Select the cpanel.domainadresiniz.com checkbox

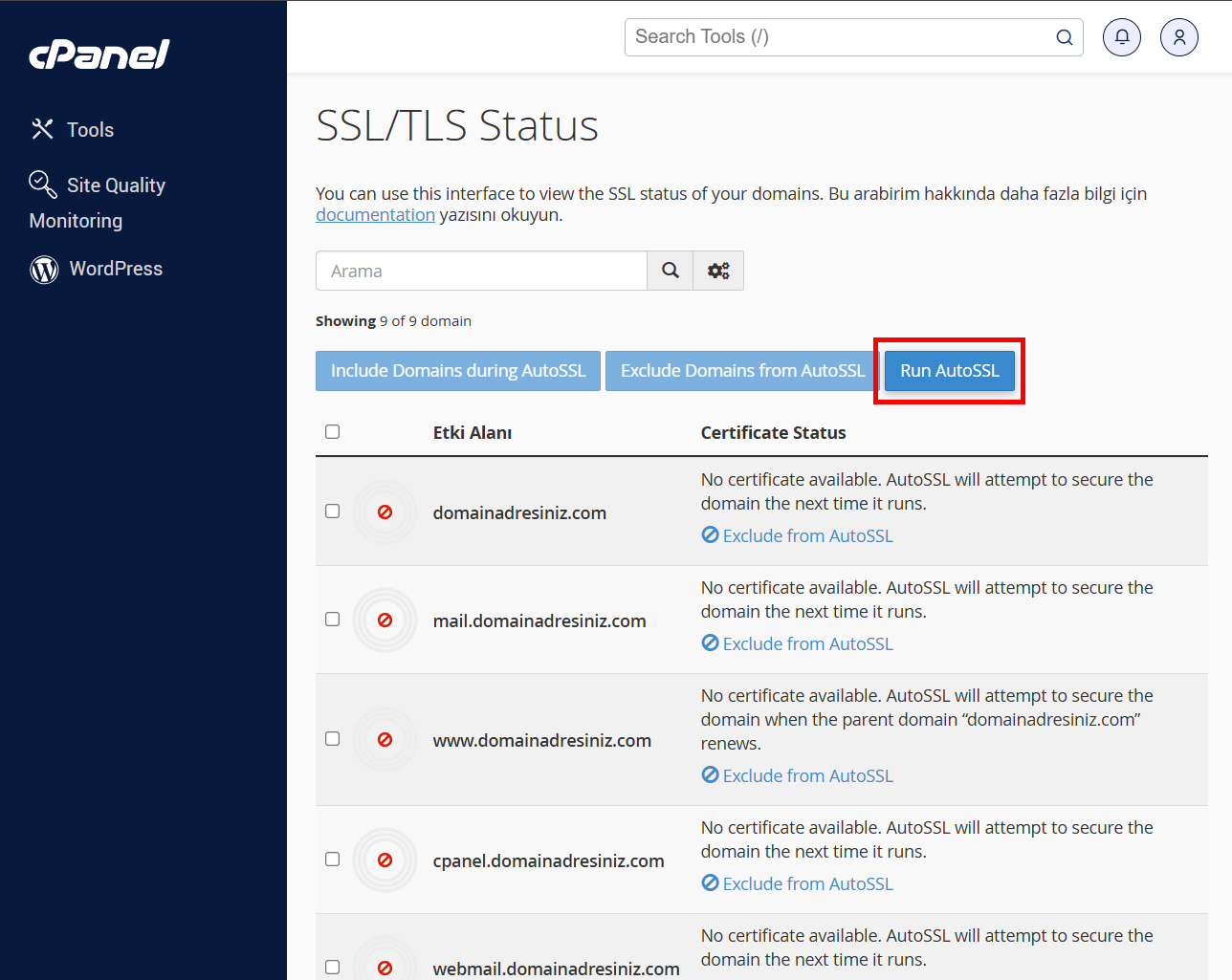point(333,860)
